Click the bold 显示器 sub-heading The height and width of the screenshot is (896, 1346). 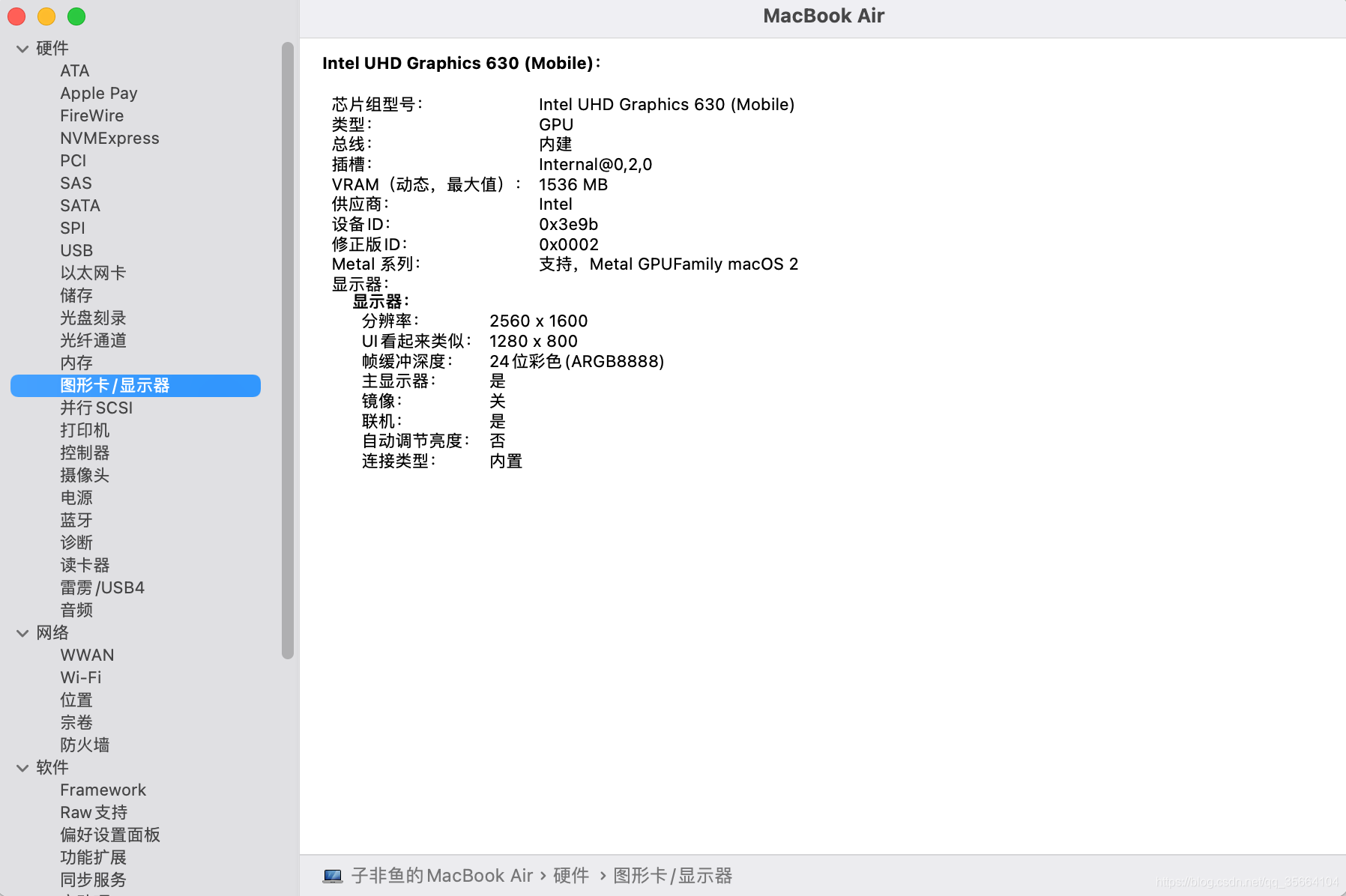click(x=381, y=302)
